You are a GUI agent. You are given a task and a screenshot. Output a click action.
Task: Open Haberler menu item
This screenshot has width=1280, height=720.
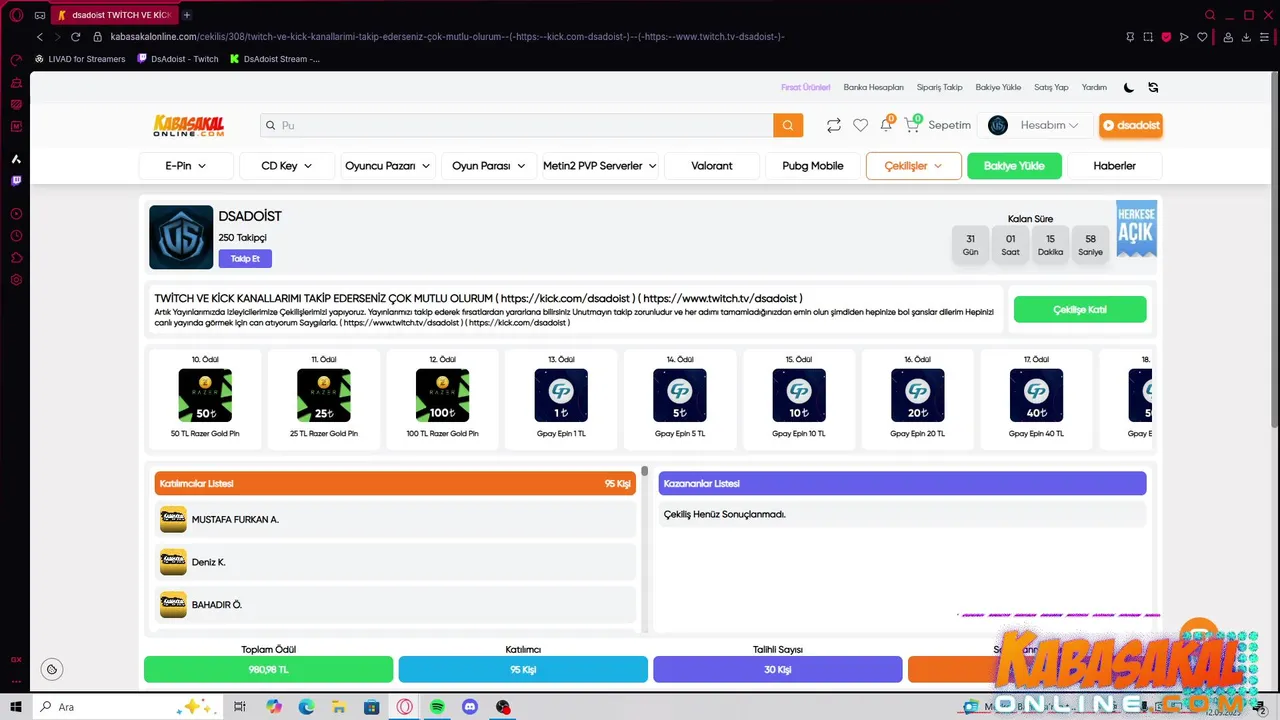click(1115, 166)
